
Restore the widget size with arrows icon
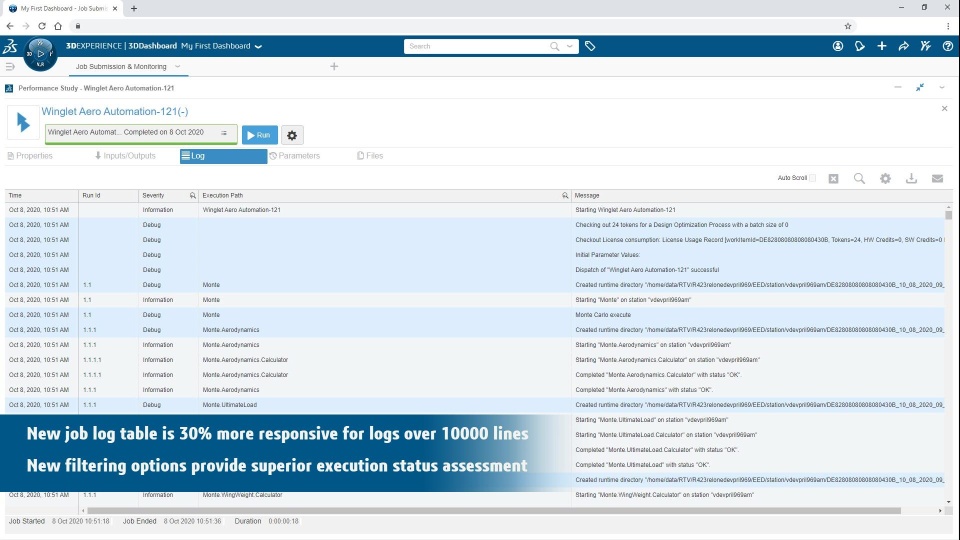point(920,88)
